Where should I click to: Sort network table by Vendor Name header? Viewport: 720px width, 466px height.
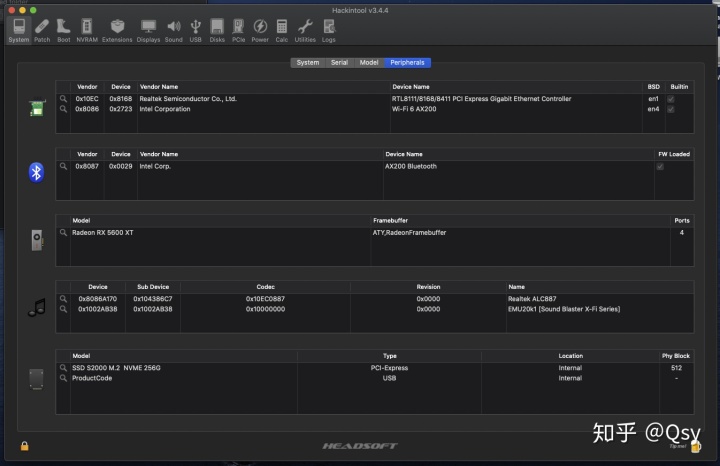pos(159,87)
